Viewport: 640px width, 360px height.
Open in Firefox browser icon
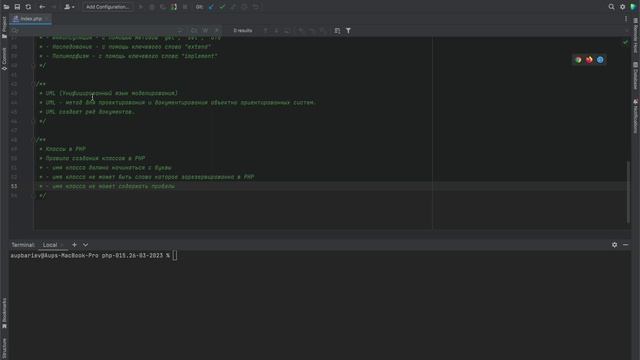[589, 60]
